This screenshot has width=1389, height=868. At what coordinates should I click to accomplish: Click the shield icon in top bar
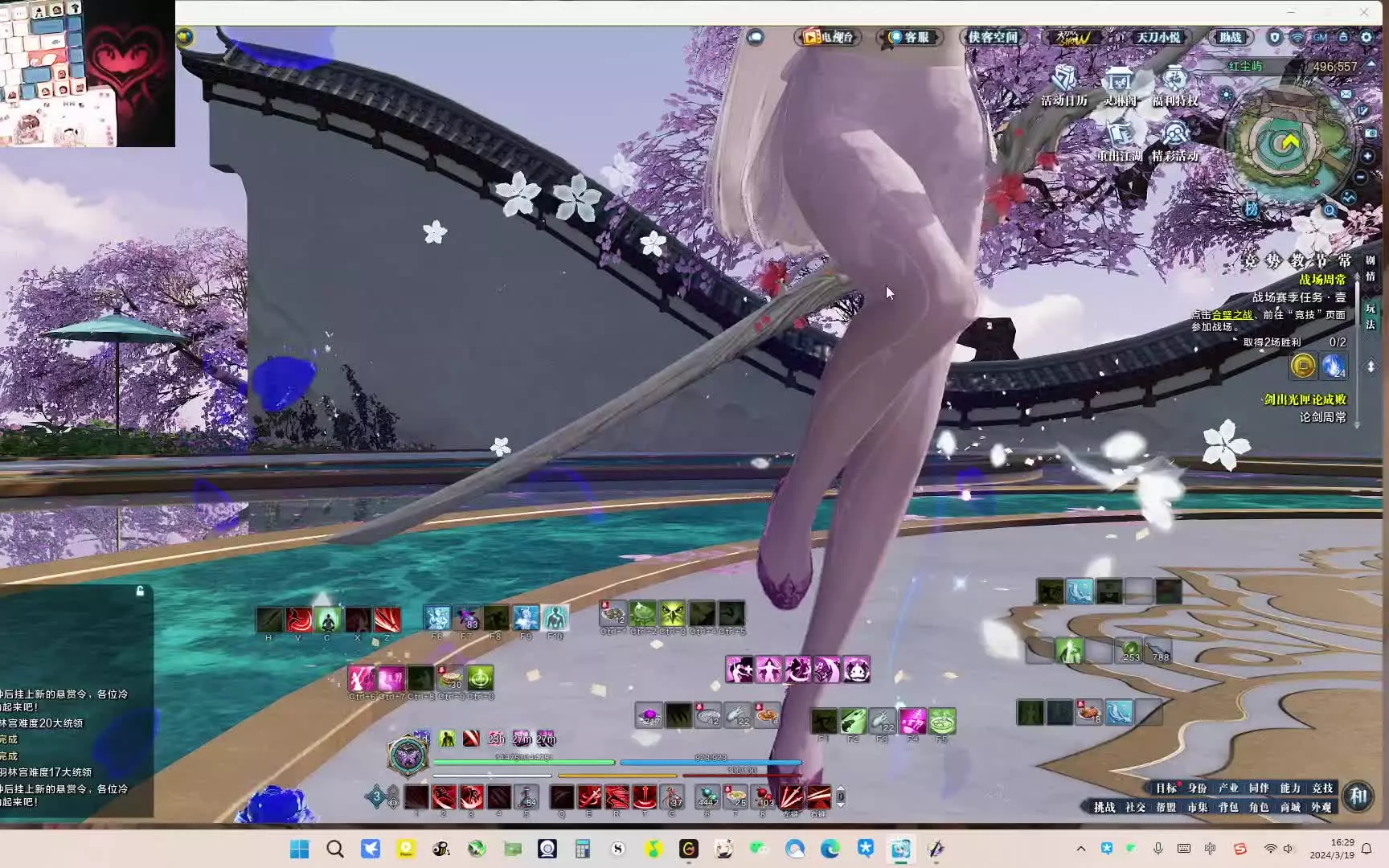click(x=1275, y=37)
